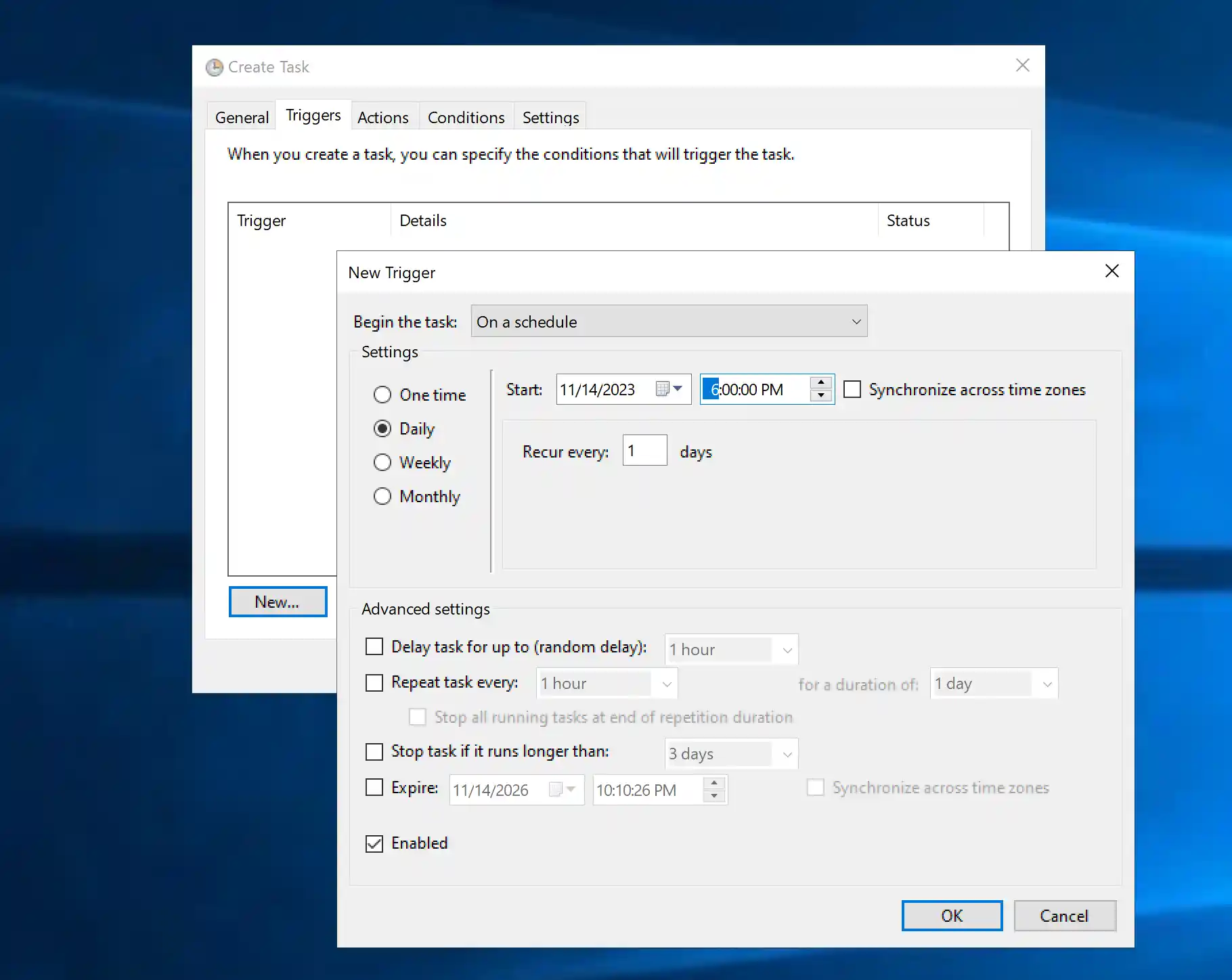Enable Repeat task every checkbox

[374, 682]
